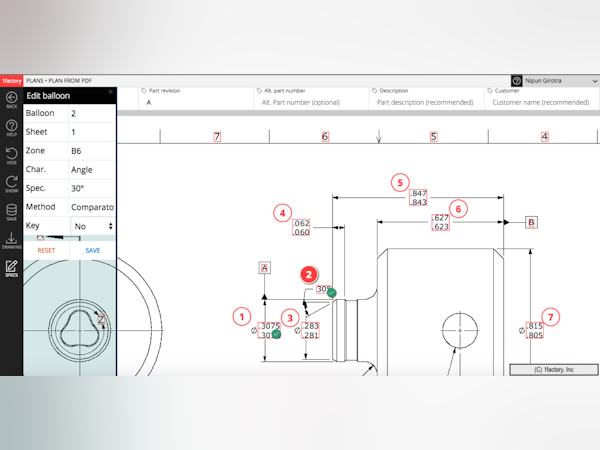
Task: Edit the Method Comparator field
Action: coord(92,207)
